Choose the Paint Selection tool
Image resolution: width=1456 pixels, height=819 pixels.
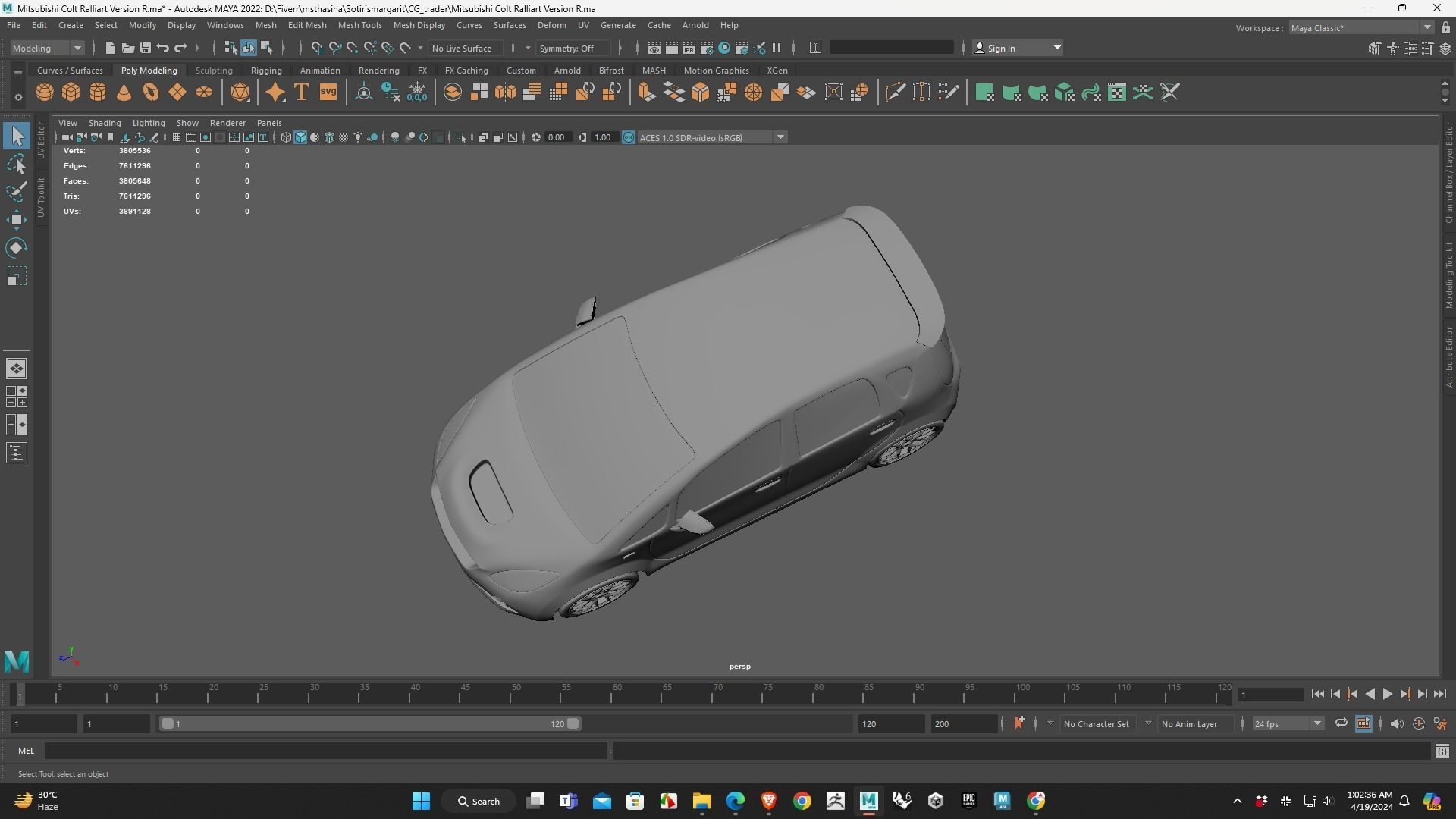17,193
